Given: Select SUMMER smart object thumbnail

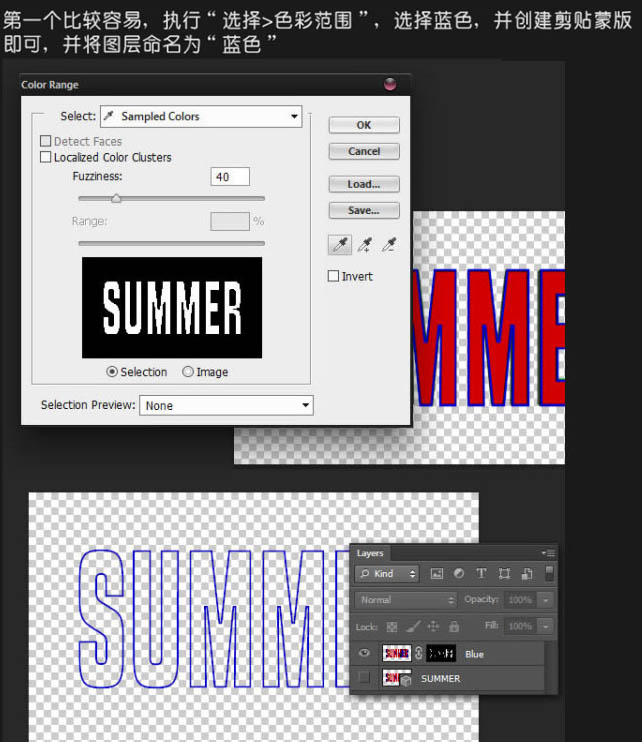Looking at the screenshot, I should pos(396,678).
